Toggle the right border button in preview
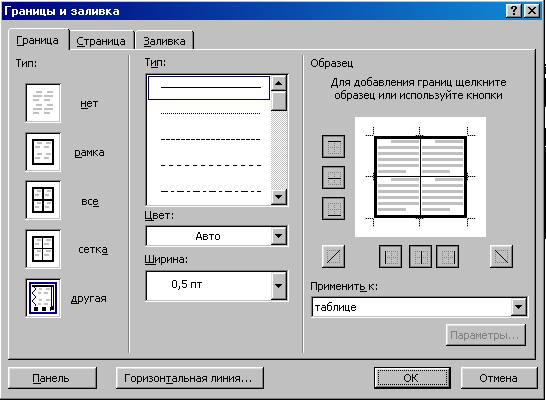 tap(447, 257)
